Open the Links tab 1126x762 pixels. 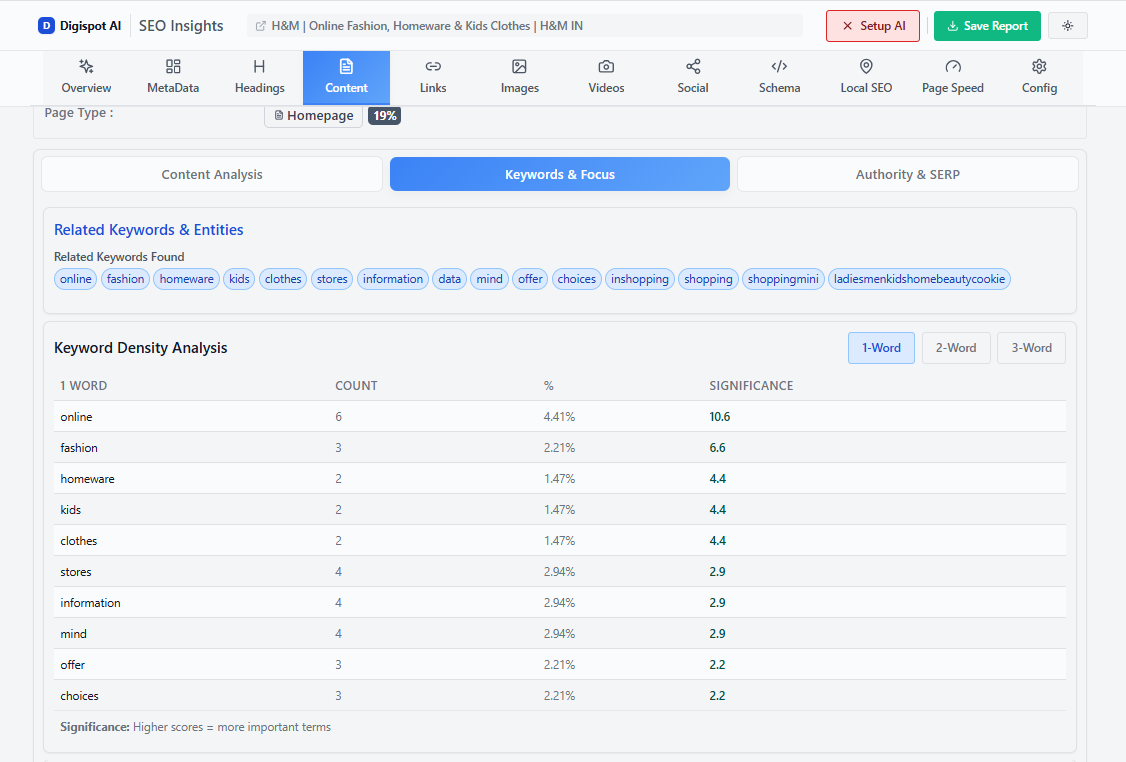pyautogui.click(x=433, y=78)
